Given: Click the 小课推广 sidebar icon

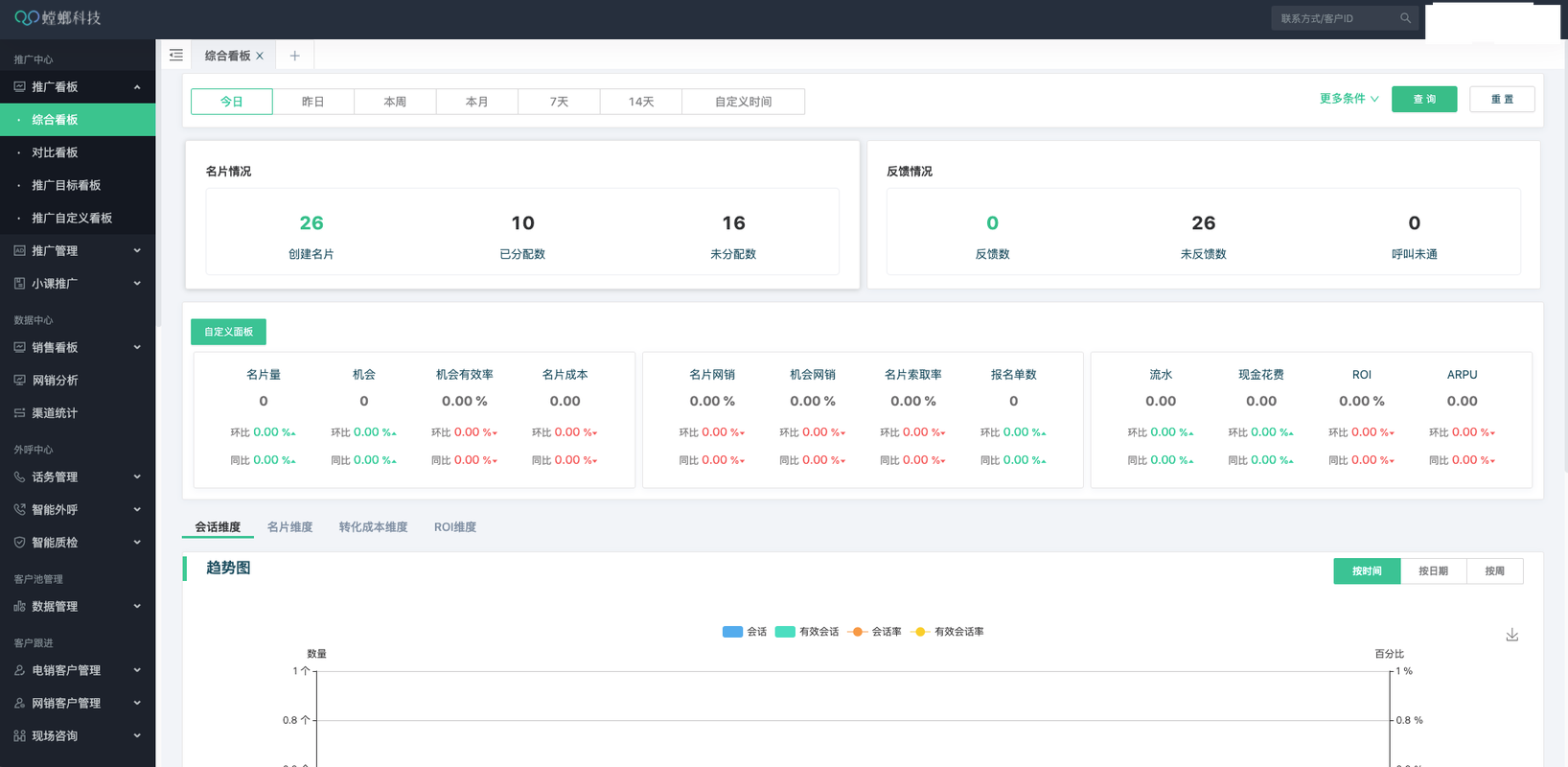Looking at the screenshot, I should pos(19,283).
